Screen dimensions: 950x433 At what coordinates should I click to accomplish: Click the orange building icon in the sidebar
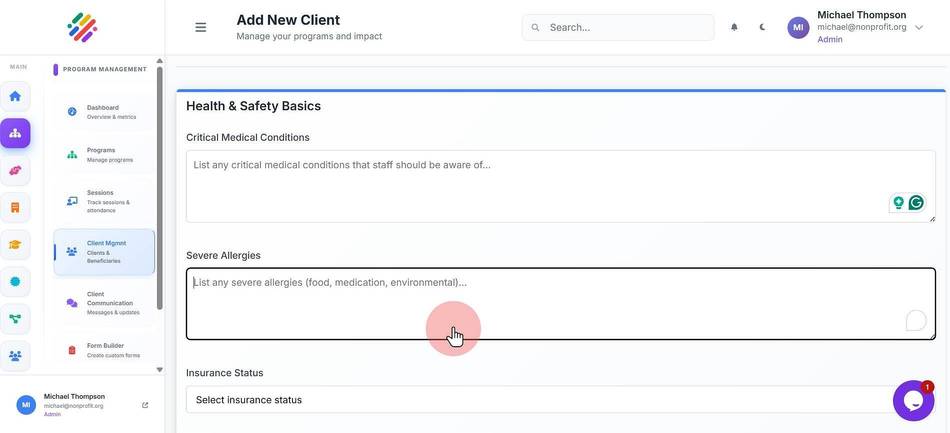tap(15, 207)
